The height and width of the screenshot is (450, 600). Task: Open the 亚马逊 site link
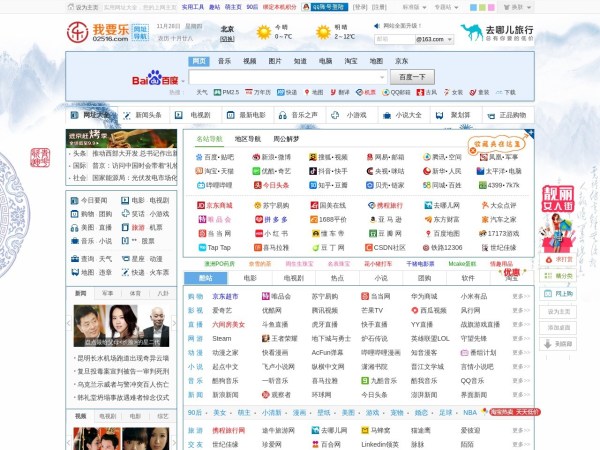[x=391, y=219]
